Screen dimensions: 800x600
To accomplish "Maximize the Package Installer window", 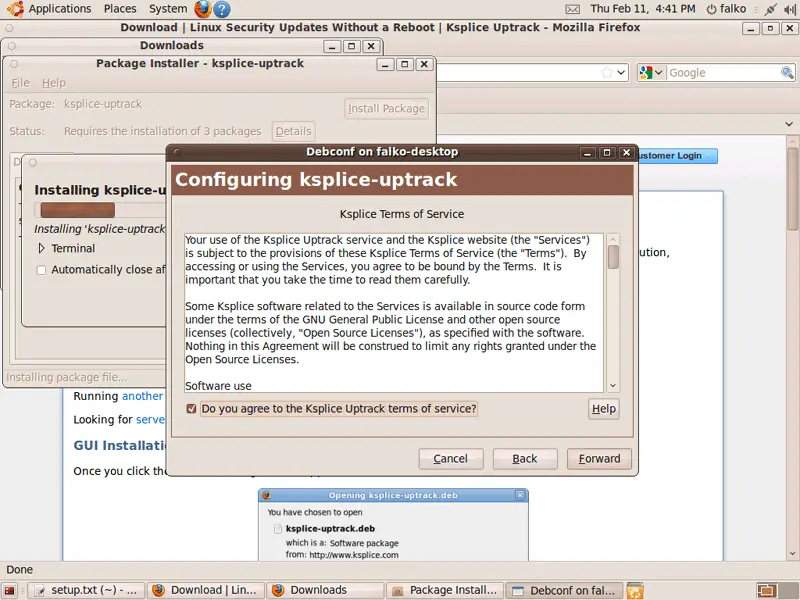I will point(405,64).
